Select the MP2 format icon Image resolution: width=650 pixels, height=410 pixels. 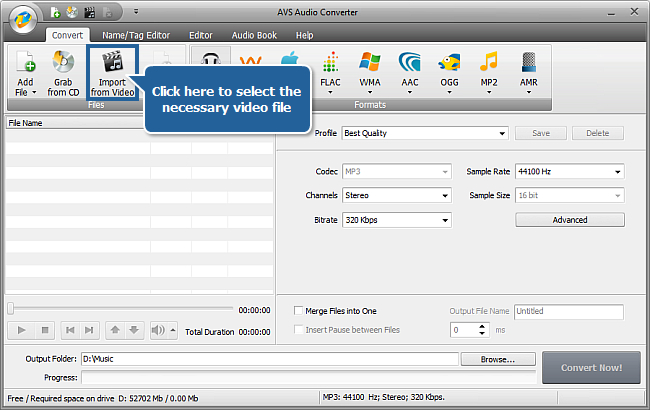(x=489, y=62)
